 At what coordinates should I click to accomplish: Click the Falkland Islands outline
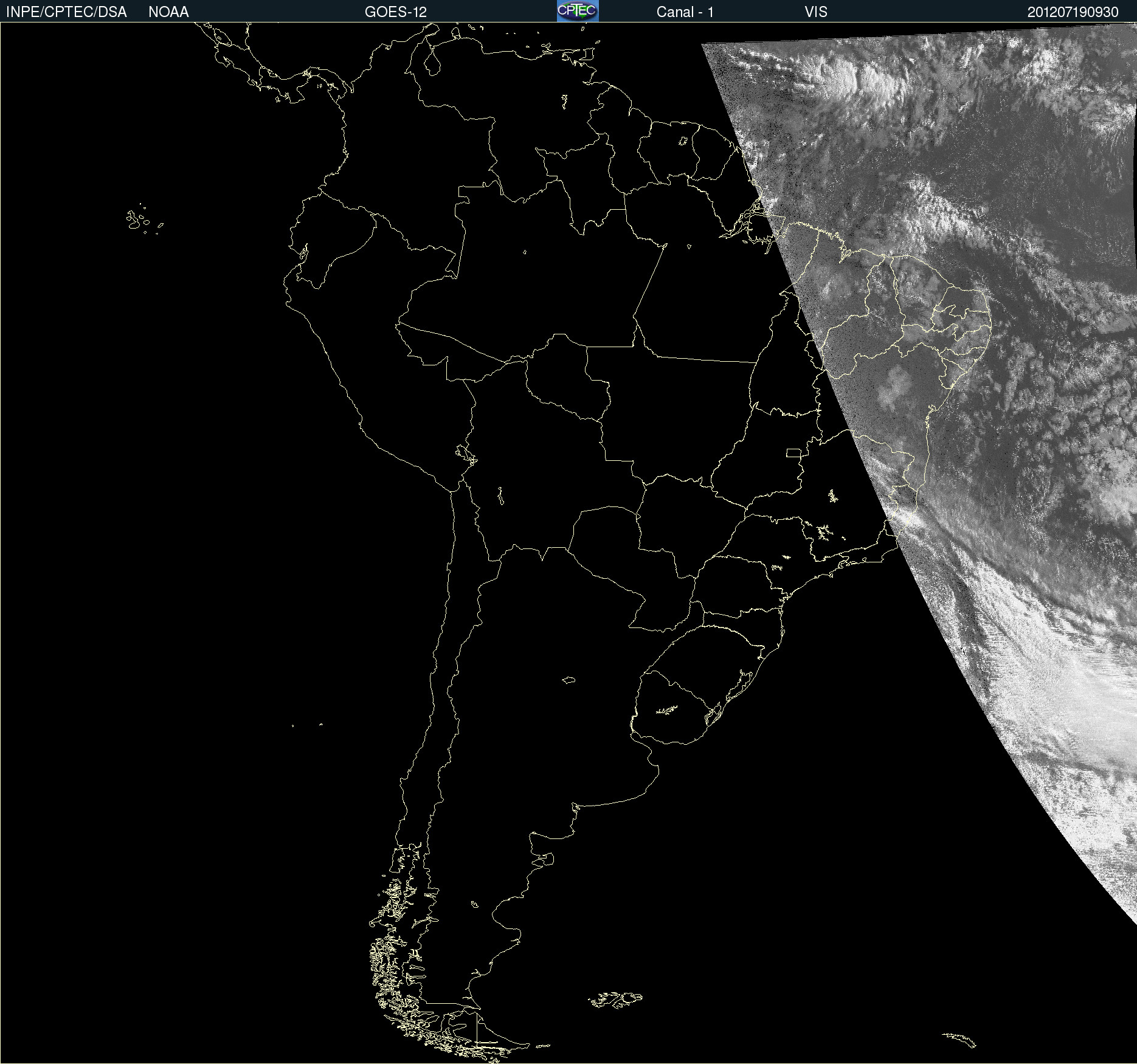click(x=615, y=1000)
